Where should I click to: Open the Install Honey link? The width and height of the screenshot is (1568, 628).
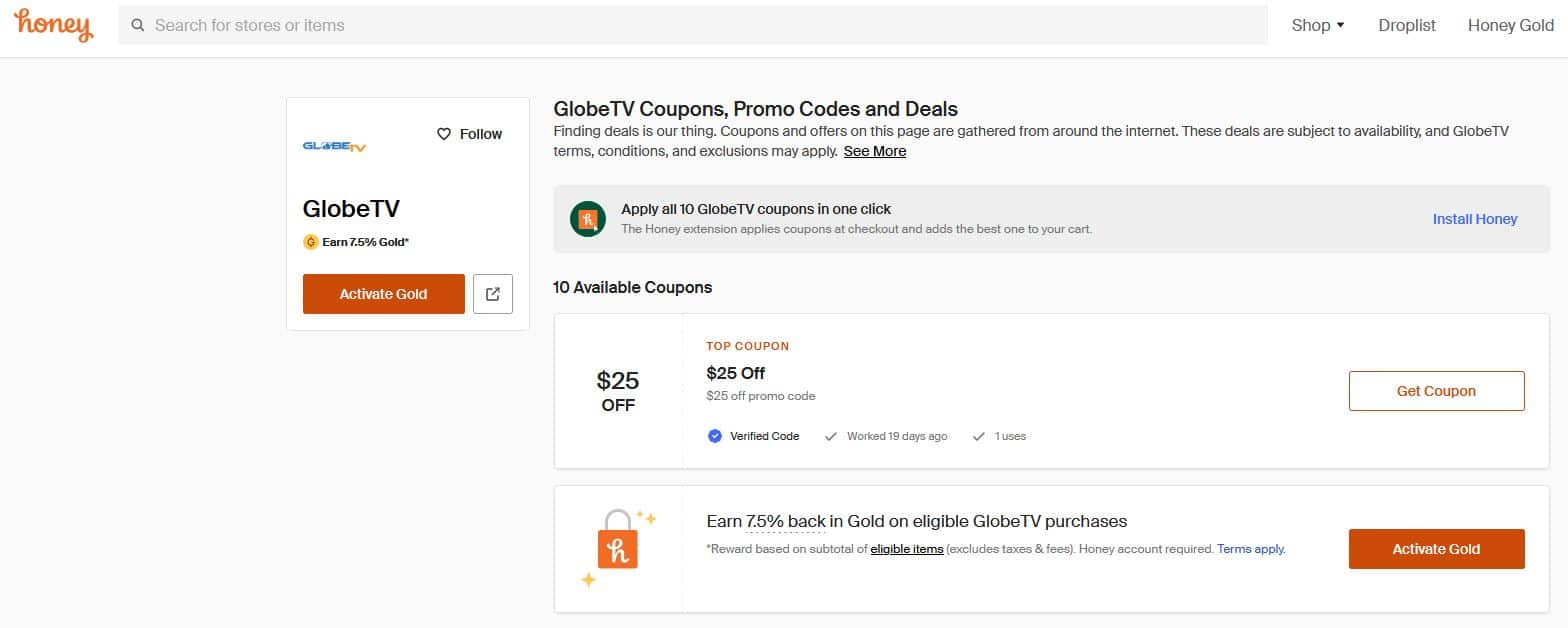click(1474, 218)
